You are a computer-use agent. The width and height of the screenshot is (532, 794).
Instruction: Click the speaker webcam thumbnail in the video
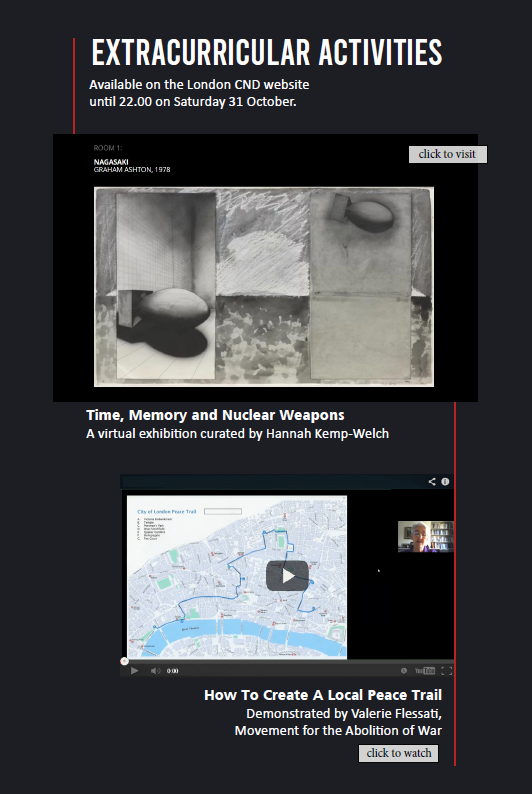(425, 536)
